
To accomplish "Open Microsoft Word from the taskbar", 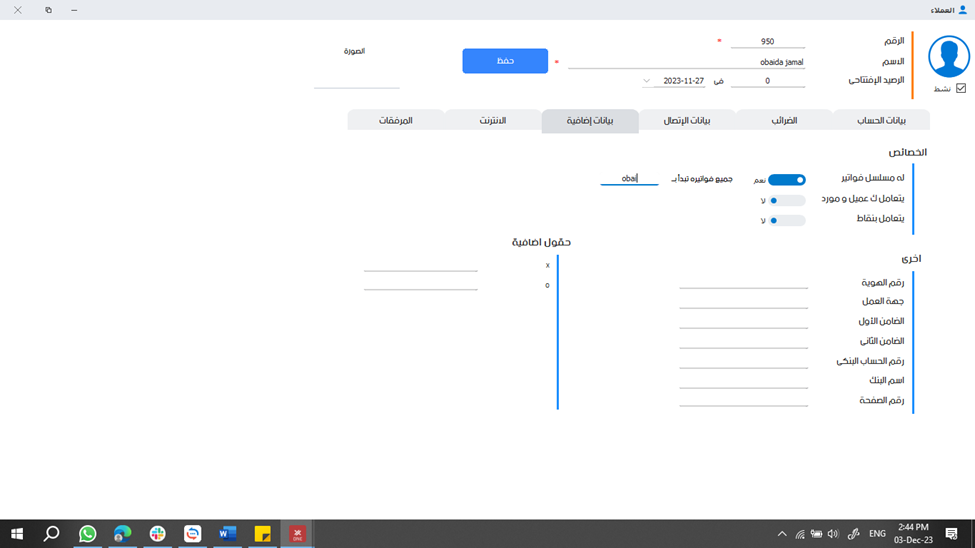I will 227,534.
